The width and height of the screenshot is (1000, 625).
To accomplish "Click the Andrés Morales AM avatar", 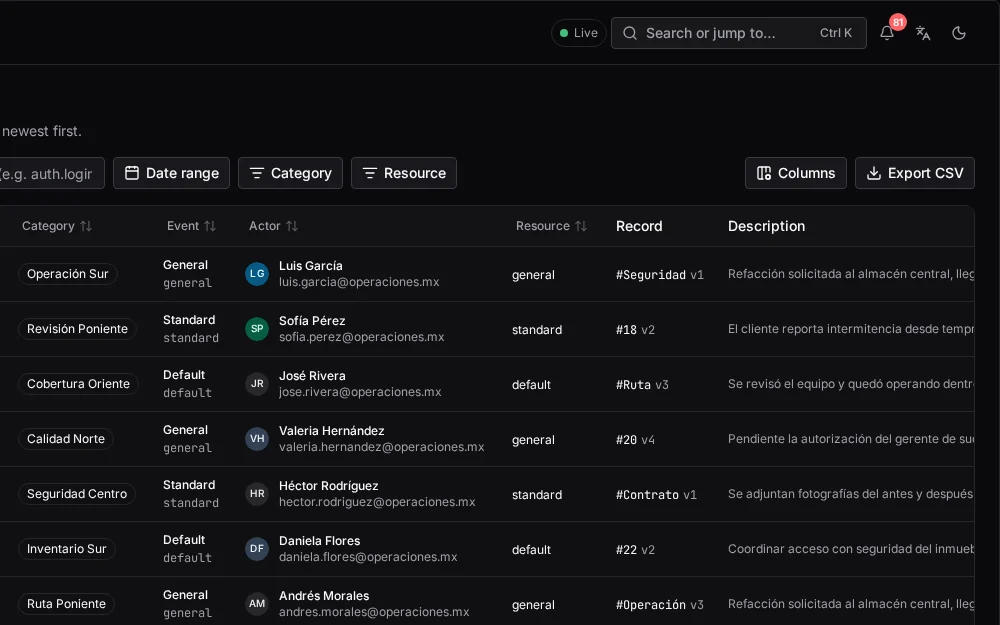I will [x=257, y=604].
